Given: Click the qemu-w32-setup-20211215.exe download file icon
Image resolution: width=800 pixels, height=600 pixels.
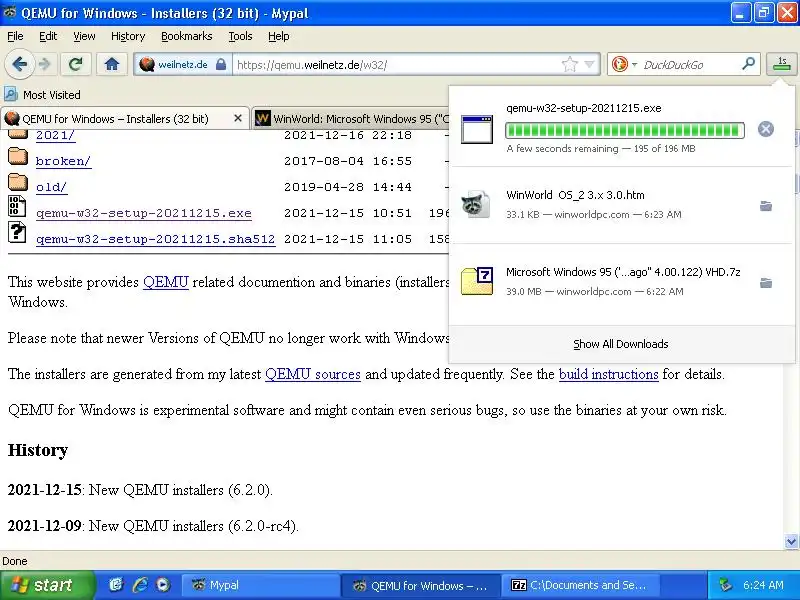Looking at the screenshot, I should 477,129.
